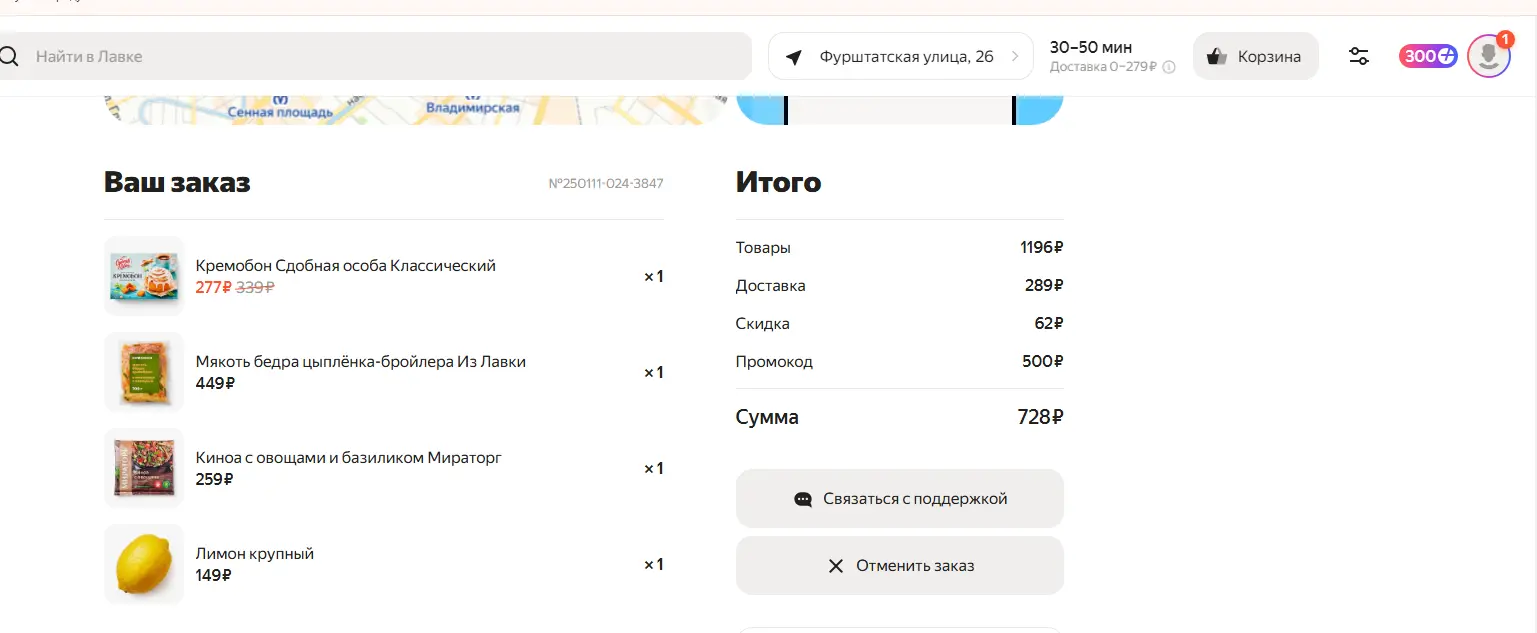Image resolution: width=1537 pixels, height=633 pixels.
Task: Open the Корзина cart button
Action: click(x=1256, y=56)
